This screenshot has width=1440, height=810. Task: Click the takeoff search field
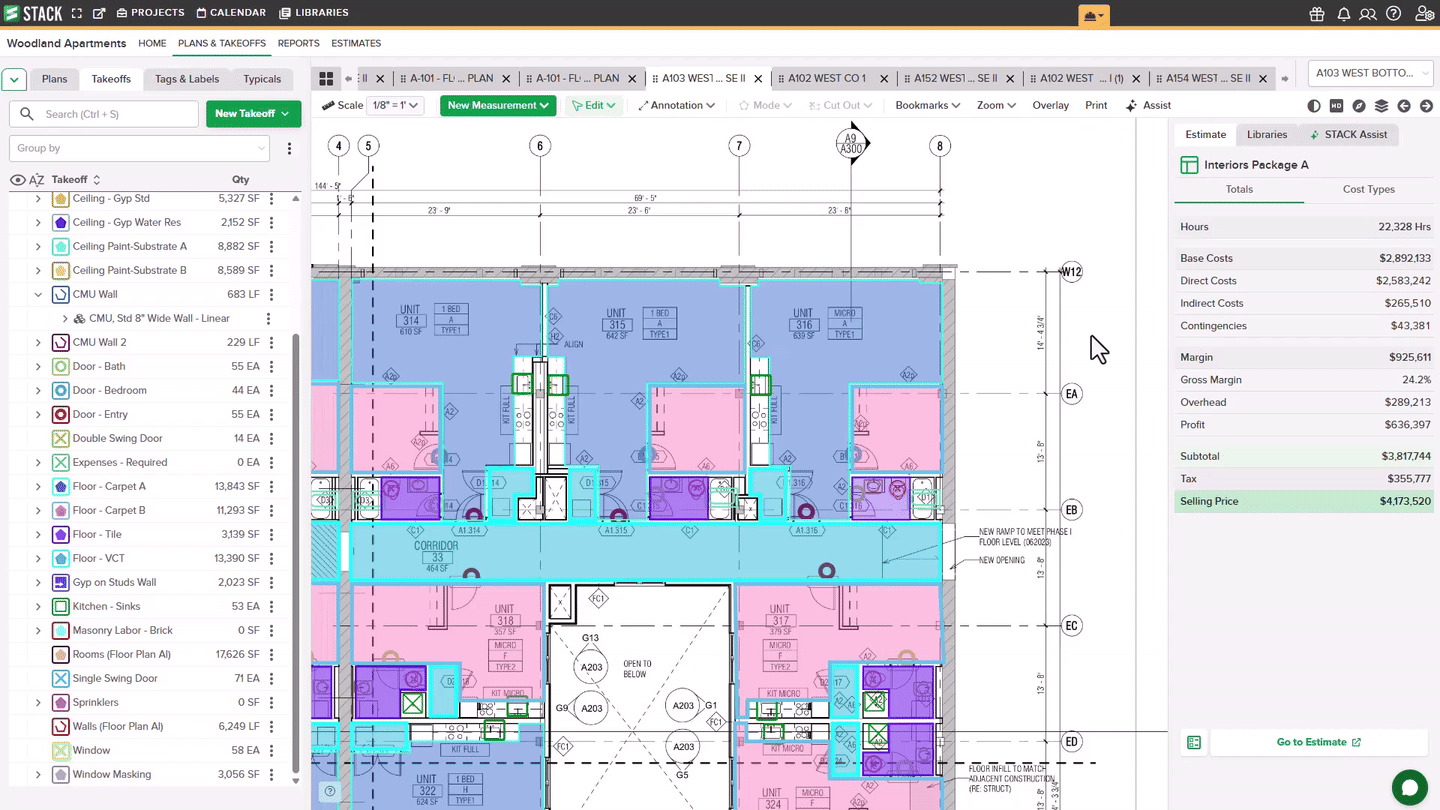104,114
